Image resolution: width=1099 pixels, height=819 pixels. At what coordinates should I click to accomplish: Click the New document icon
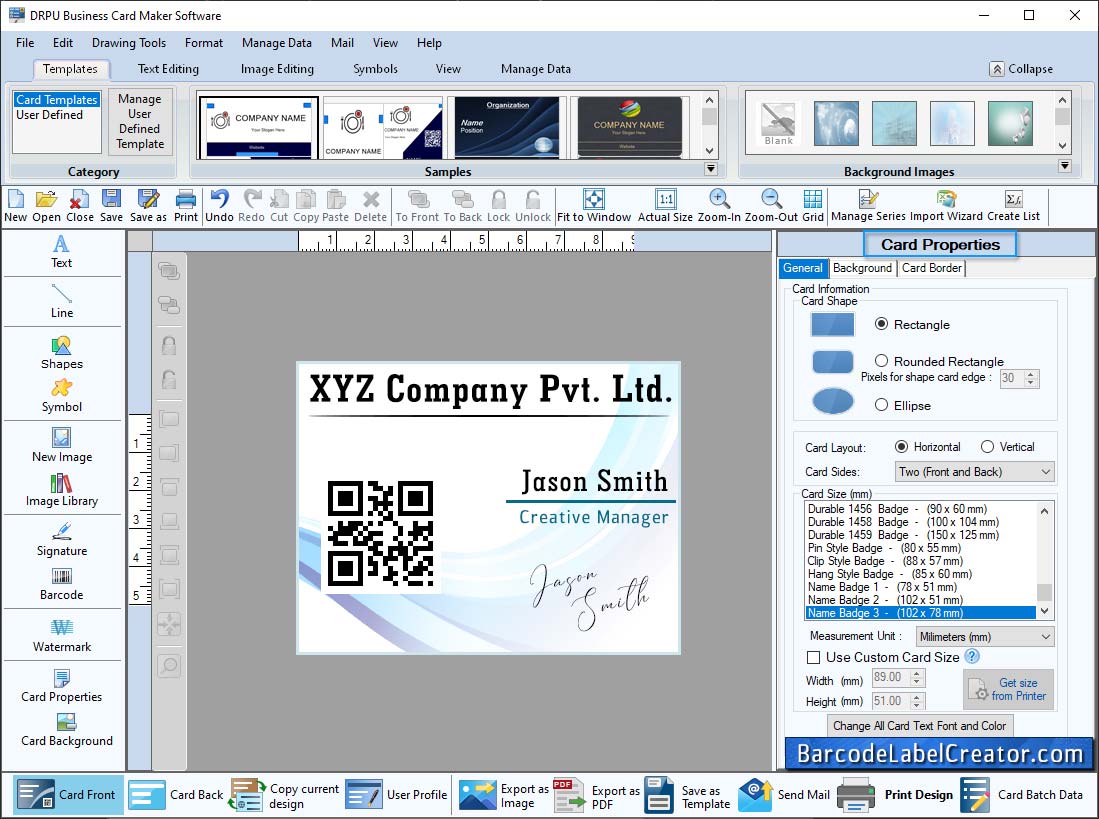[x=15, y=206]
